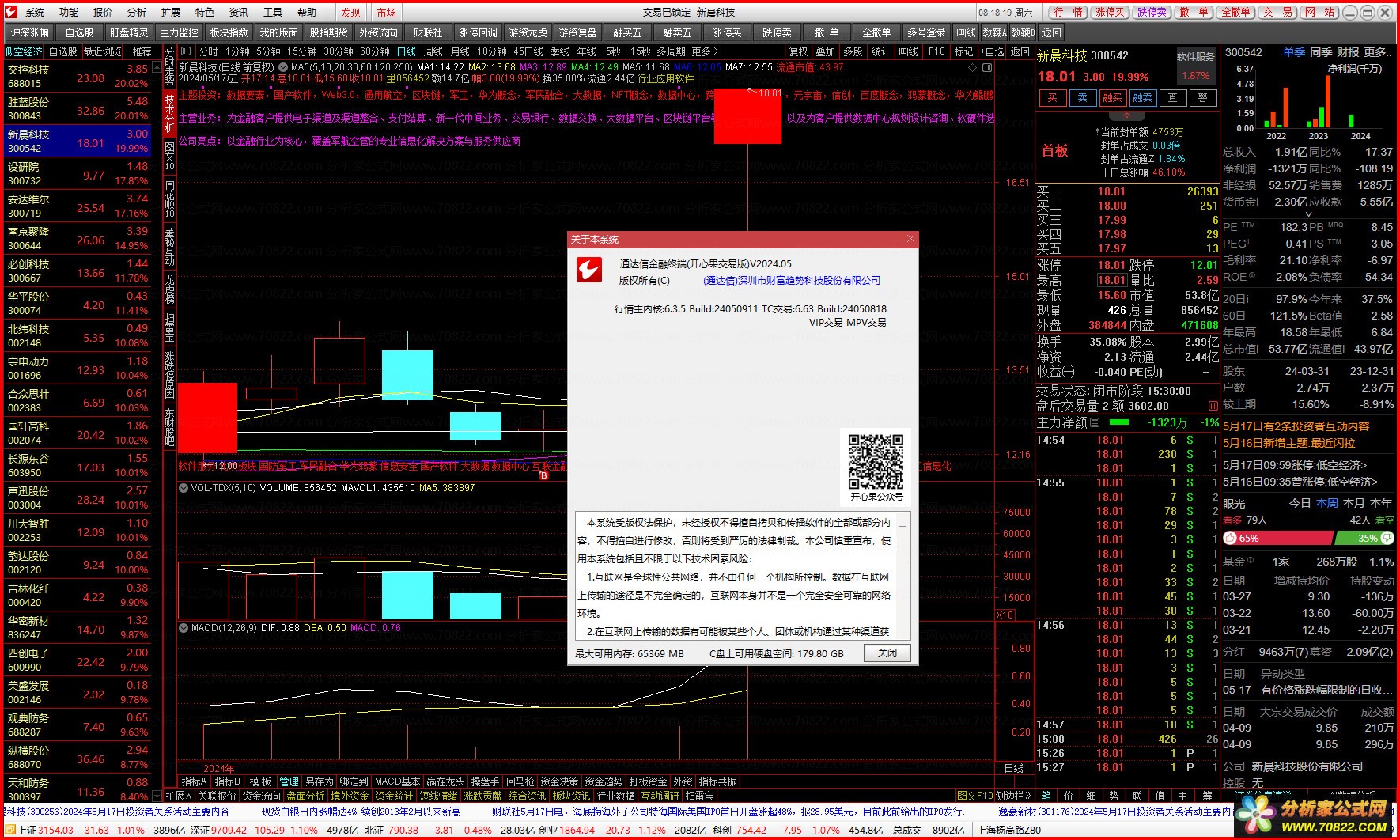
Task: Click the red B marker under the K-line chart
Action: (x=543, y=476)
